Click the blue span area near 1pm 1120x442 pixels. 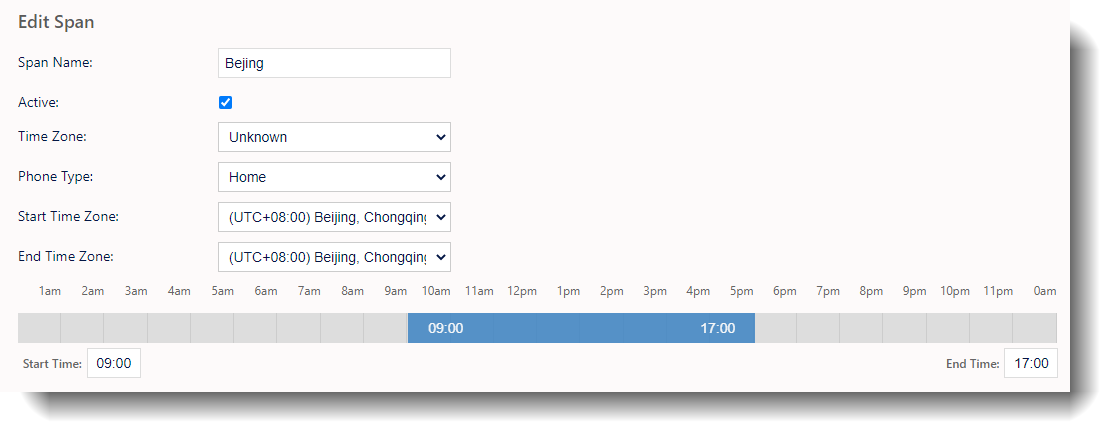pos(559,328)
